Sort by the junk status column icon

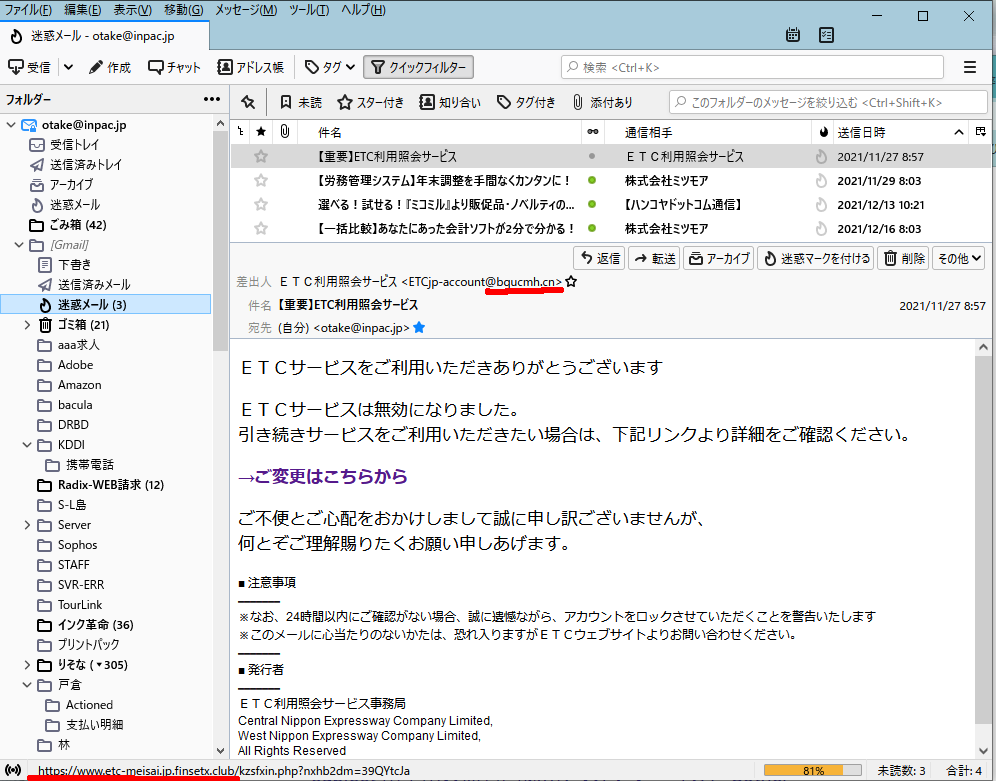[823, 132]
